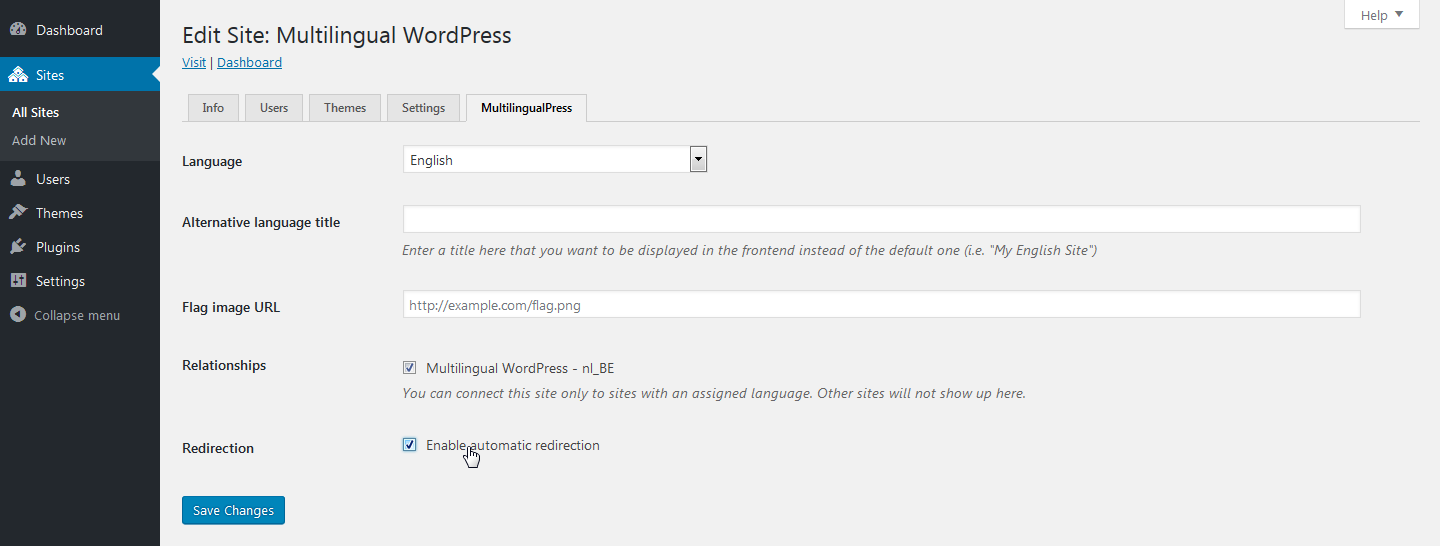Click the Save Changes button
This screenshot has height=546, width=1440.
pyautogui.click(x=234, y=510)
